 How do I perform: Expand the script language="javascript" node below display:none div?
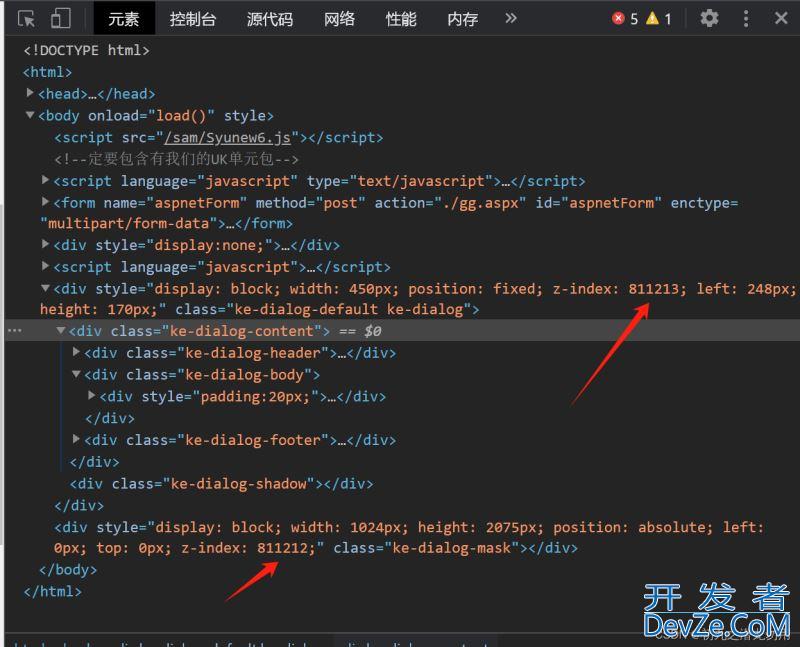click(x=45, y=266)
